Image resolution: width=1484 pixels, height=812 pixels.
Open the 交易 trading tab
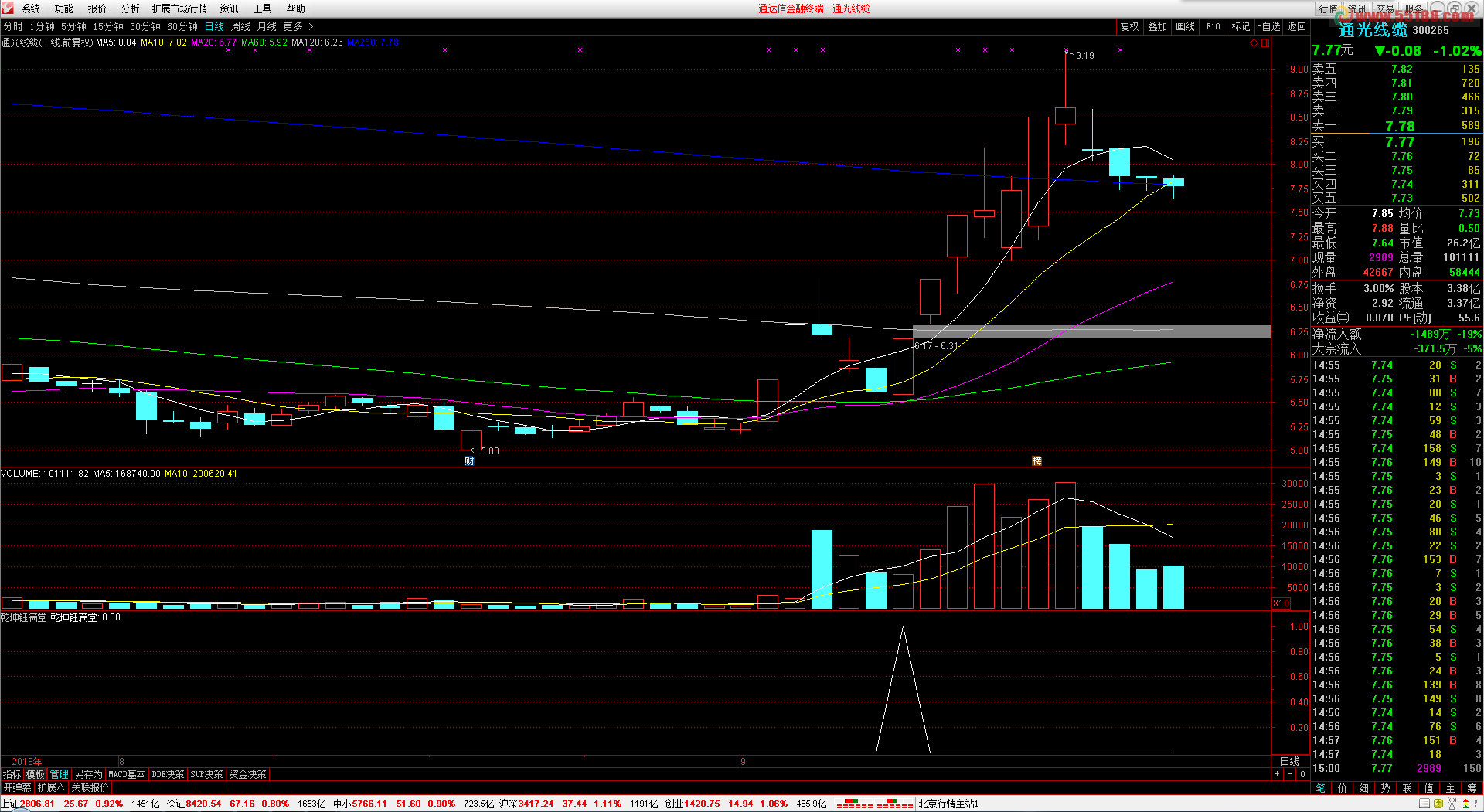(1385, 8)
